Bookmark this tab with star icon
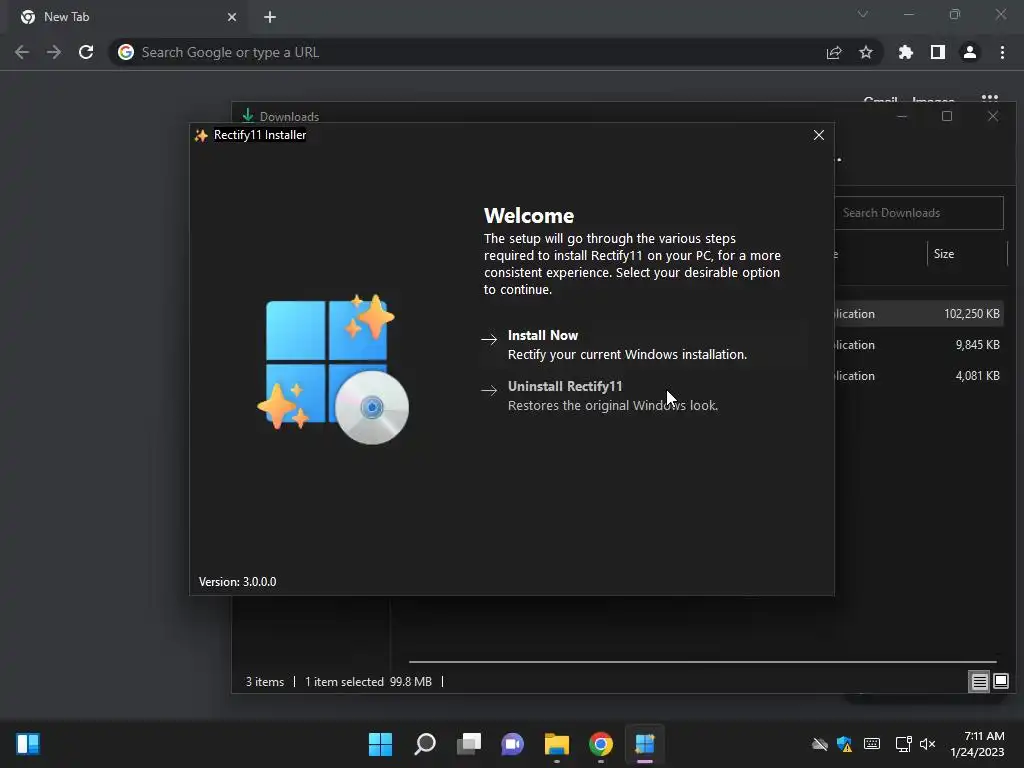1024x768 pixels. [x=866, y=52]
